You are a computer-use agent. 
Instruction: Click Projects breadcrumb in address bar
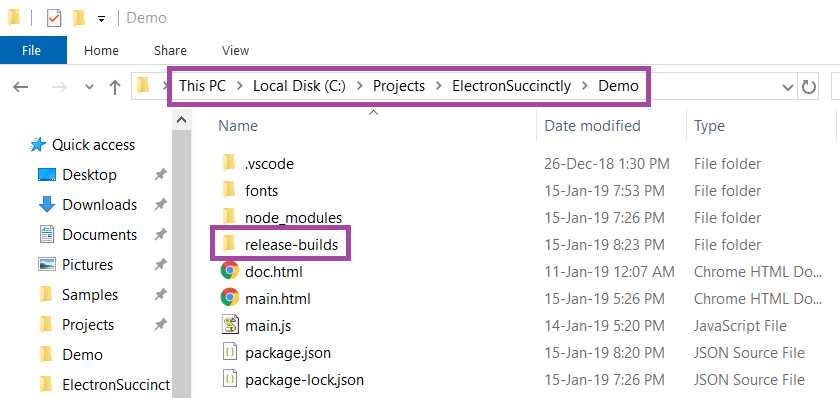399,86
